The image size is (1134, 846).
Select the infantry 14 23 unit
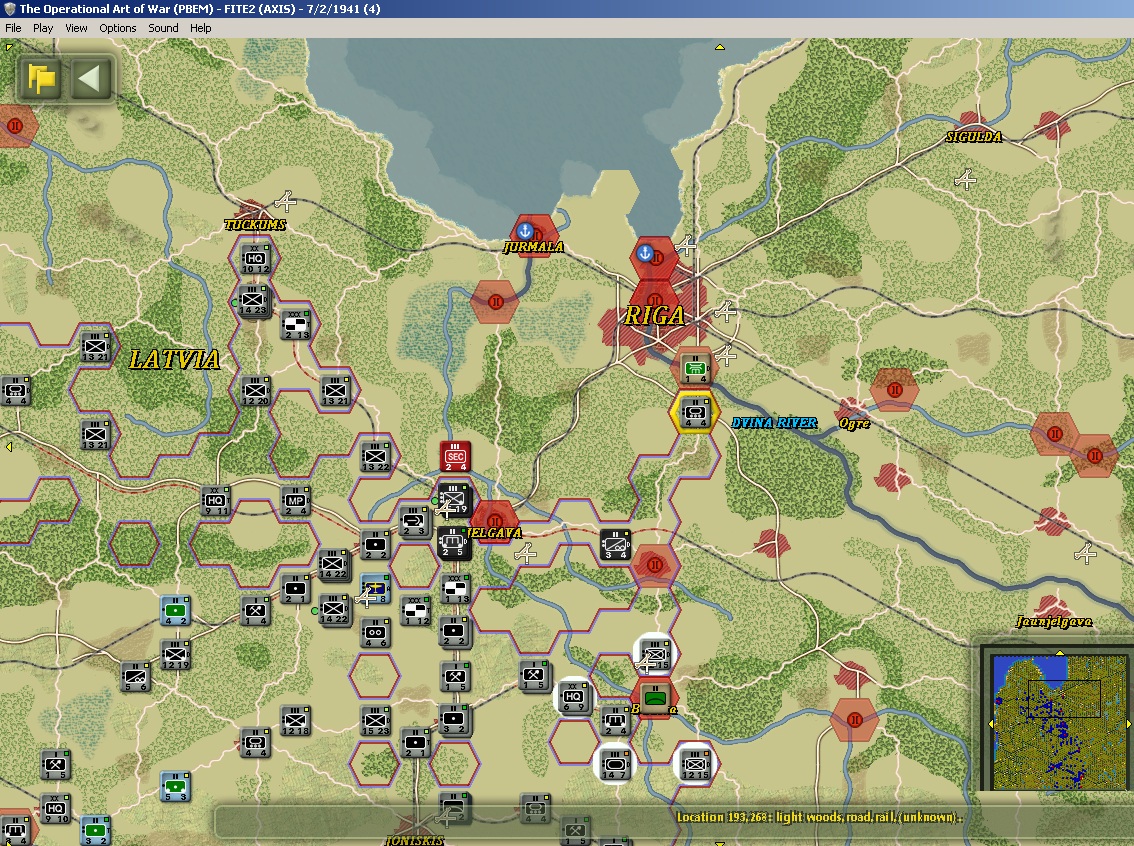pos(253,299)
